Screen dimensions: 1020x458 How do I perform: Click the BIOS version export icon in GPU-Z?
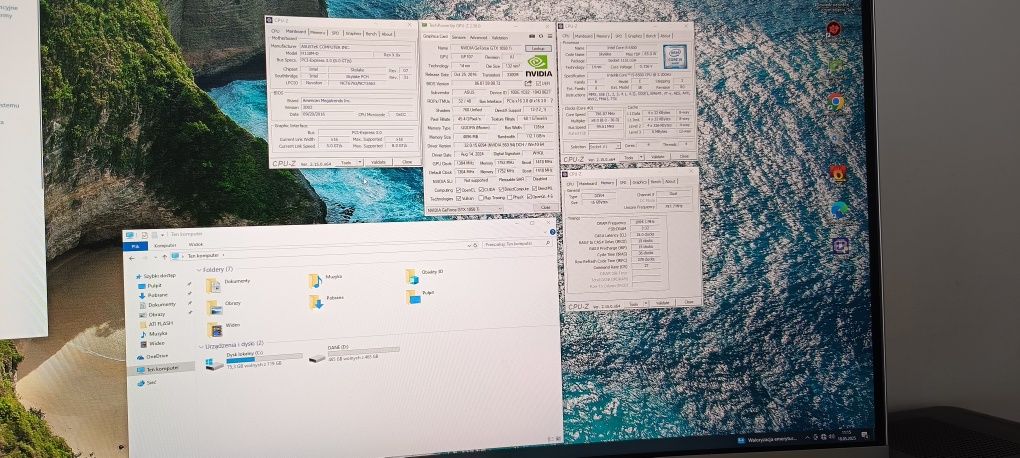tap(528, 83)
